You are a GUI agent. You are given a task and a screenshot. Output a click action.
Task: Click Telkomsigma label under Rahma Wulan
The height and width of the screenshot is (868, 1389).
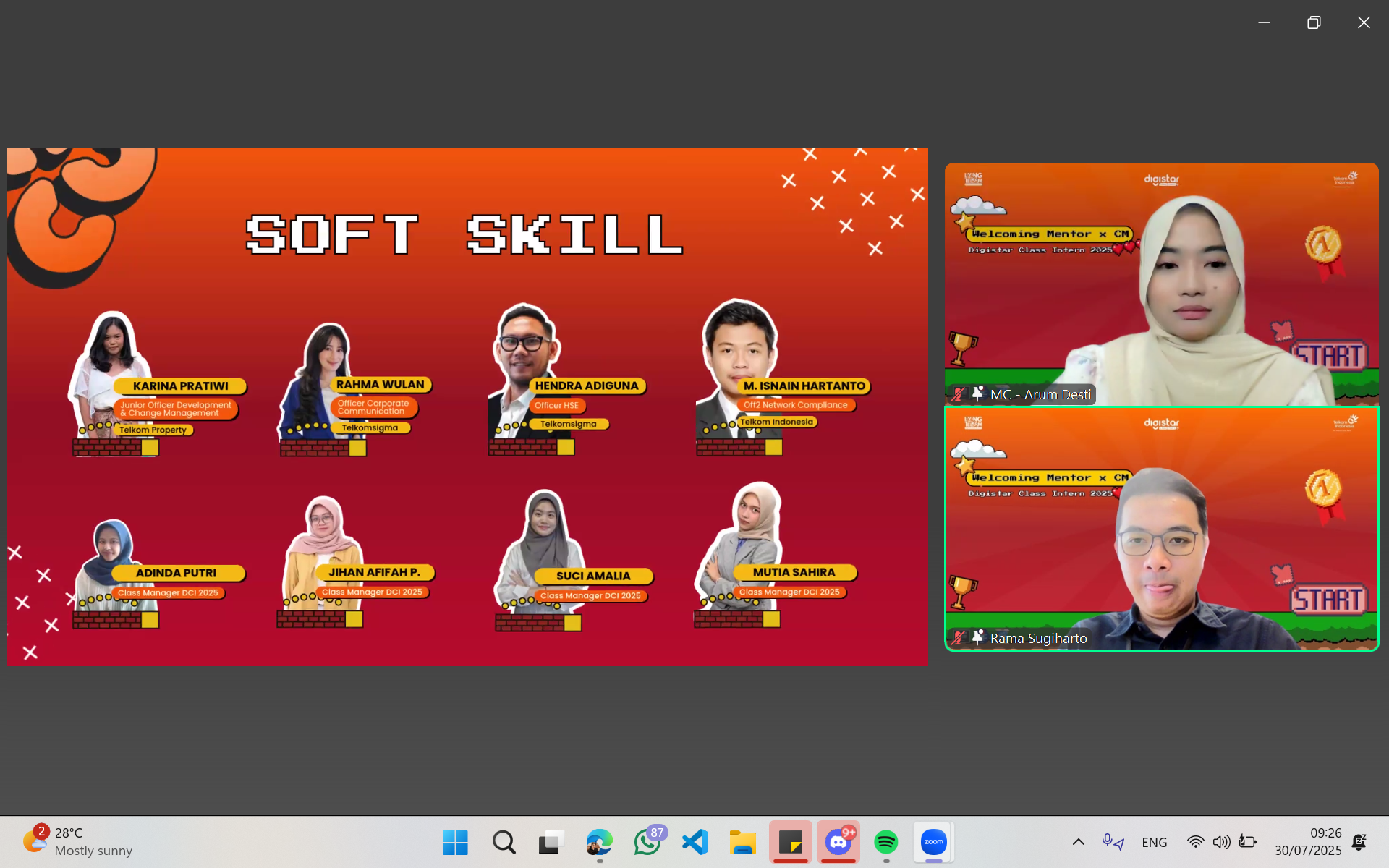coord(370,427)
